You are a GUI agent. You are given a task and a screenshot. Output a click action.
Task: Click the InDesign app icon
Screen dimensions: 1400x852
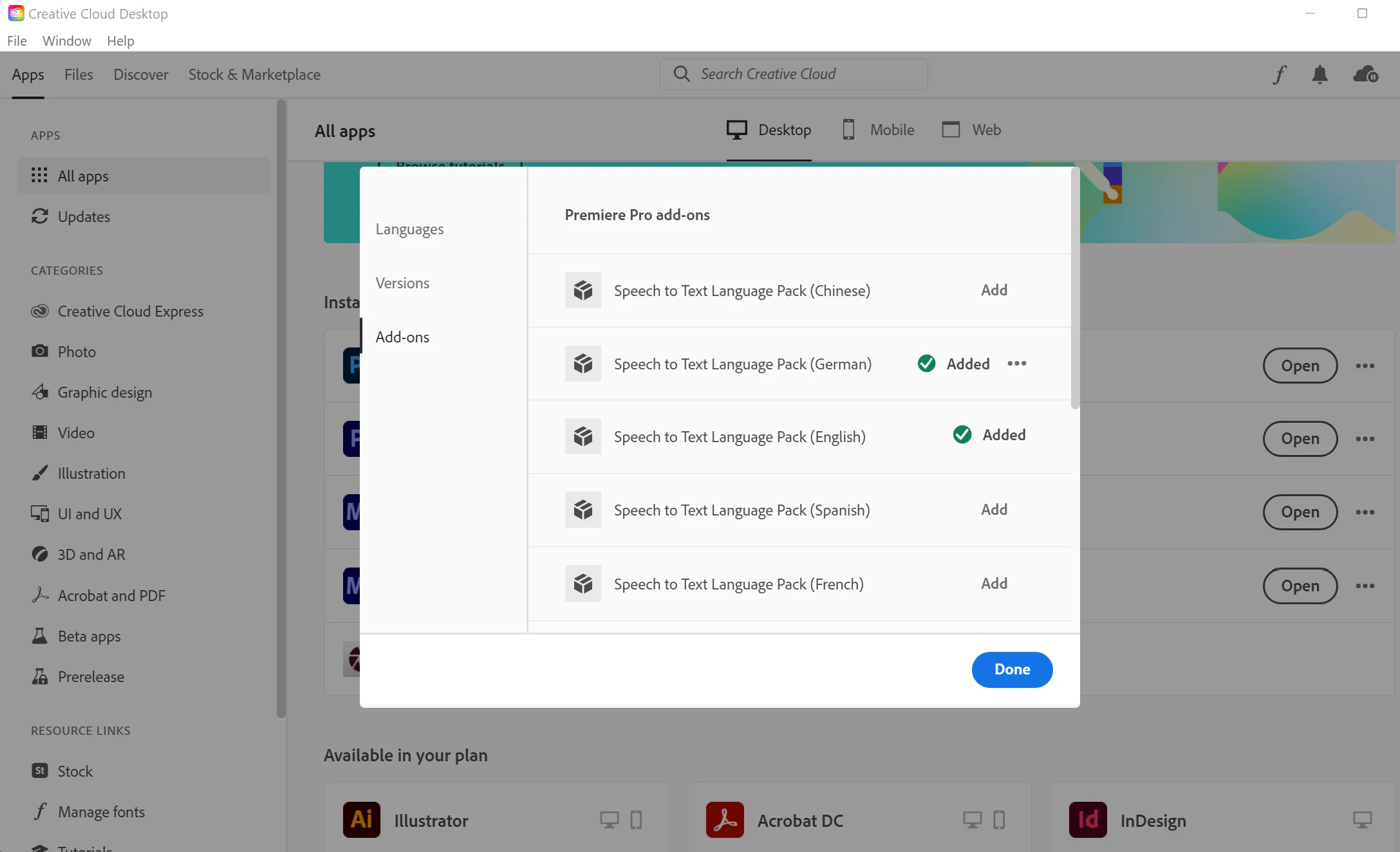pyautogui.click(x=1088, y=820)
